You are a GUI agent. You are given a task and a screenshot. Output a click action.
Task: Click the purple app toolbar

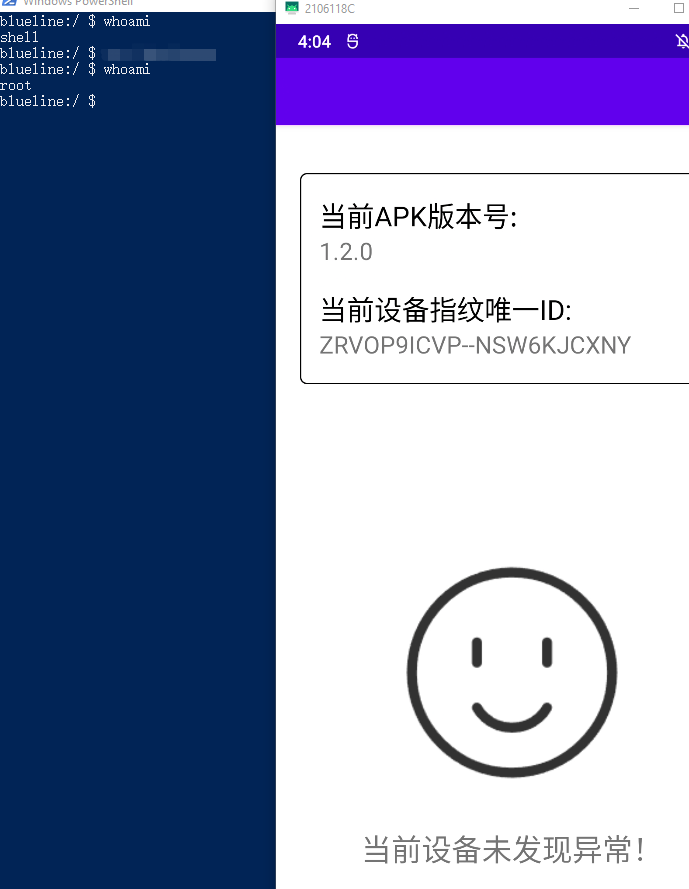pyautogui.click(x=482, y=91)
